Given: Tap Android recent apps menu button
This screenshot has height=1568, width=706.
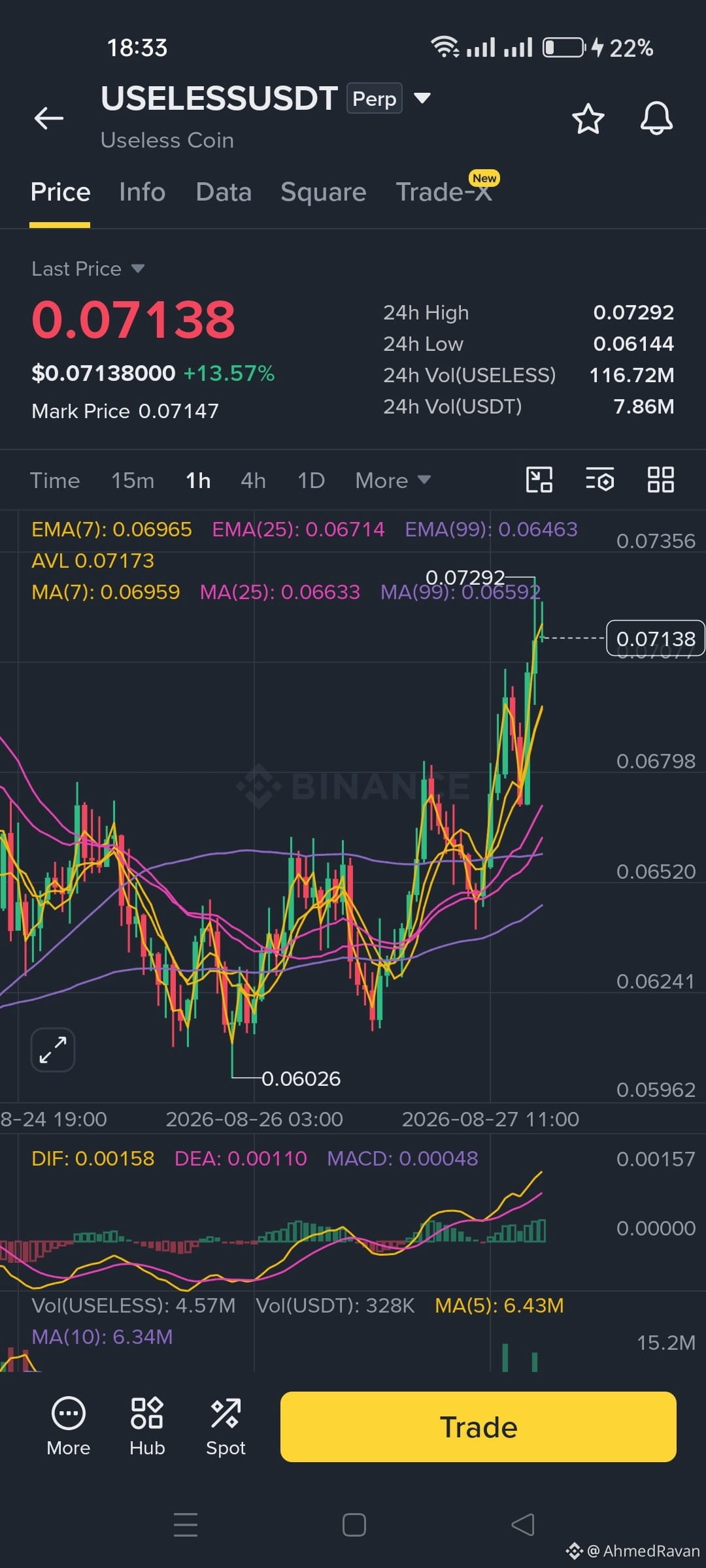Looking at the screenshot, I should tap(186, 1524).
